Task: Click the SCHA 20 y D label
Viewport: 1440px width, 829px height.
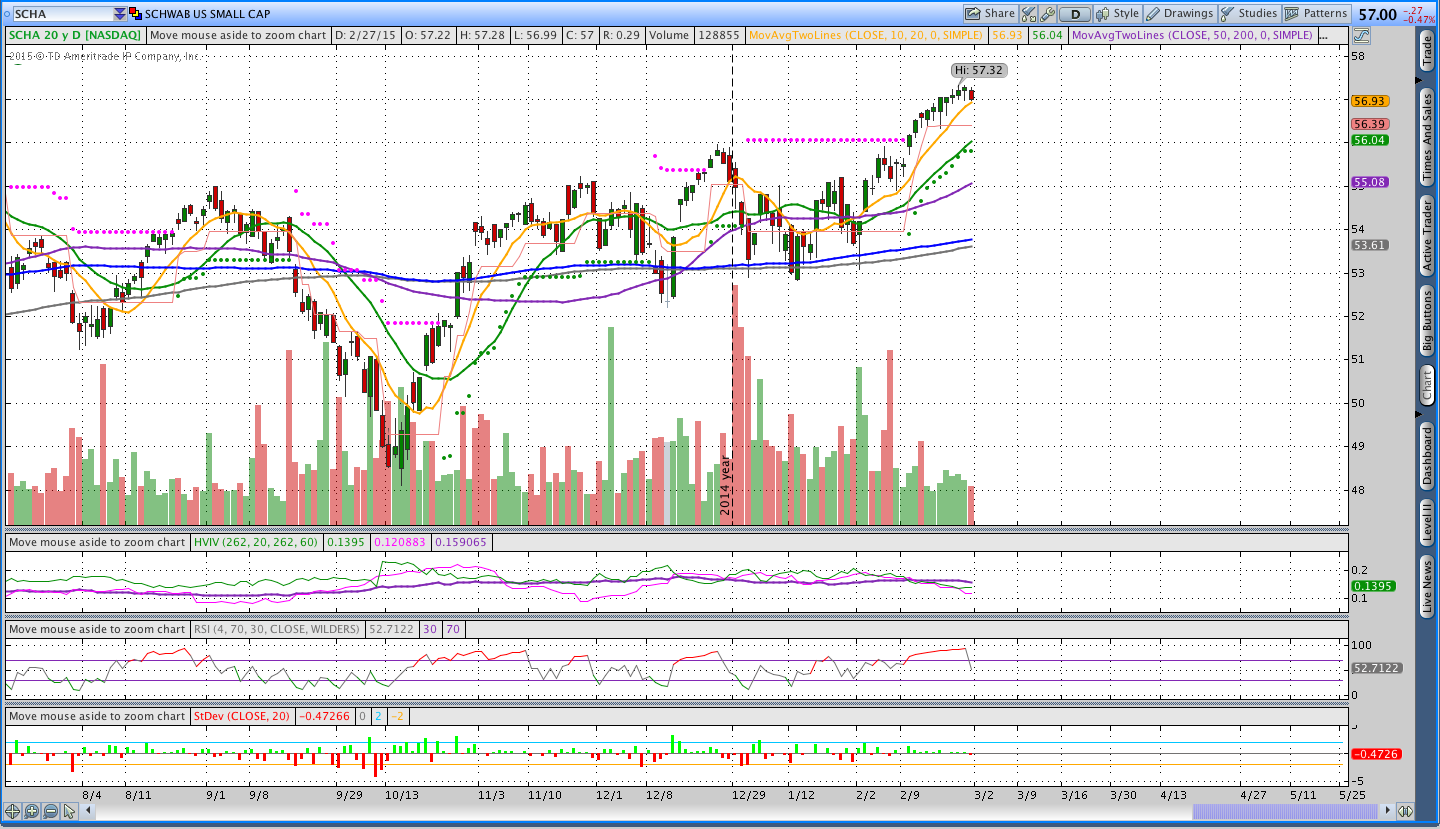Action: [75, 35]
